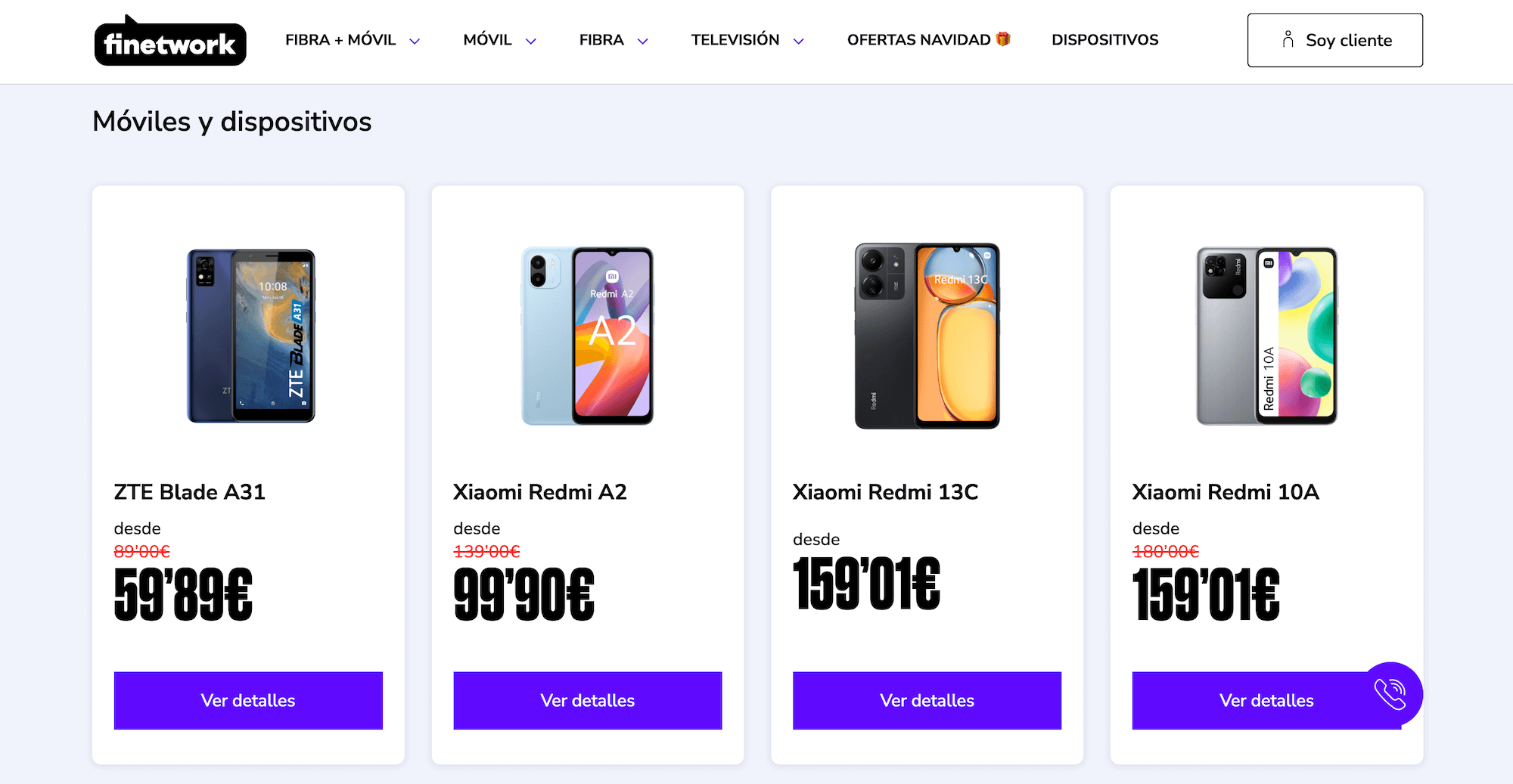Viewport: 1513px width, 784px height.
Task: Click the Xiaomi Redmi 10A phone picture
Action: [1266, 336]
